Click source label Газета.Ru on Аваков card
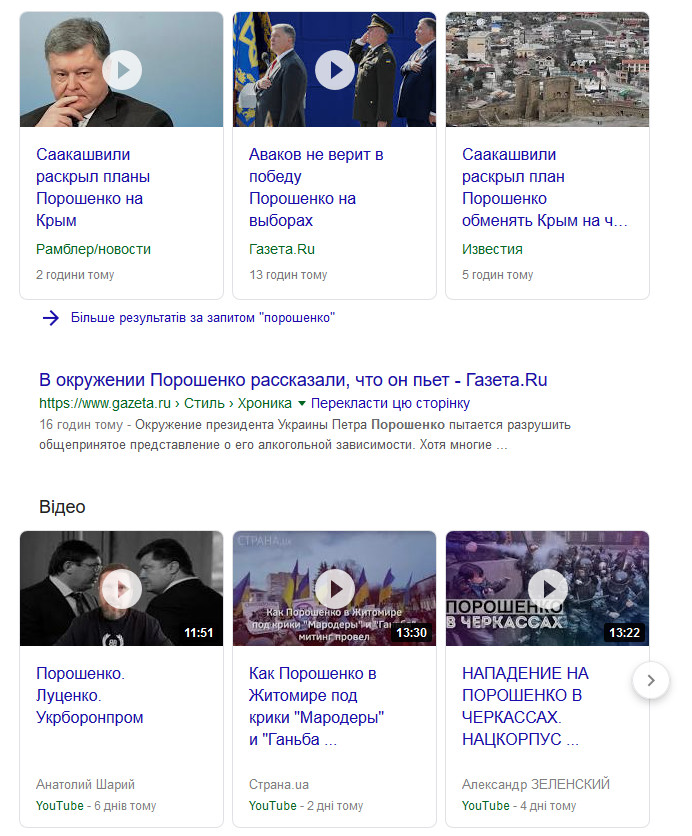This screenshot has width=692, height=836. click(x=281, y=249)
